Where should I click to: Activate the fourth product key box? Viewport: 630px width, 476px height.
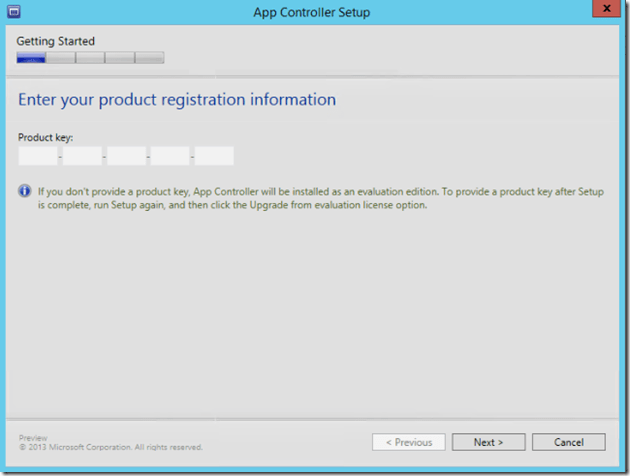point(170,156)
